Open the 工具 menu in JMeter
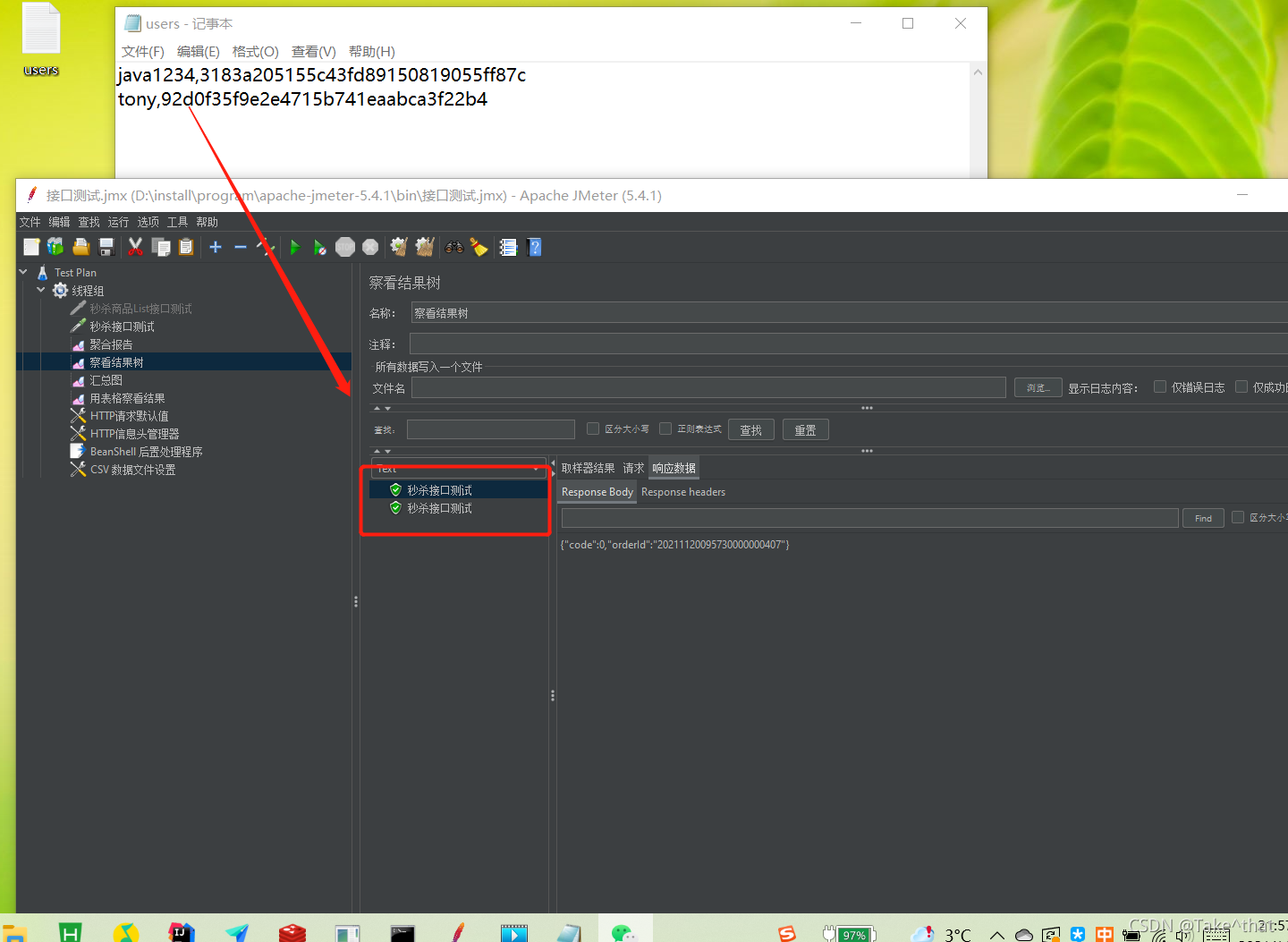Image resolution: width=1288 pixels, height=942 pixels. (178, 222)
